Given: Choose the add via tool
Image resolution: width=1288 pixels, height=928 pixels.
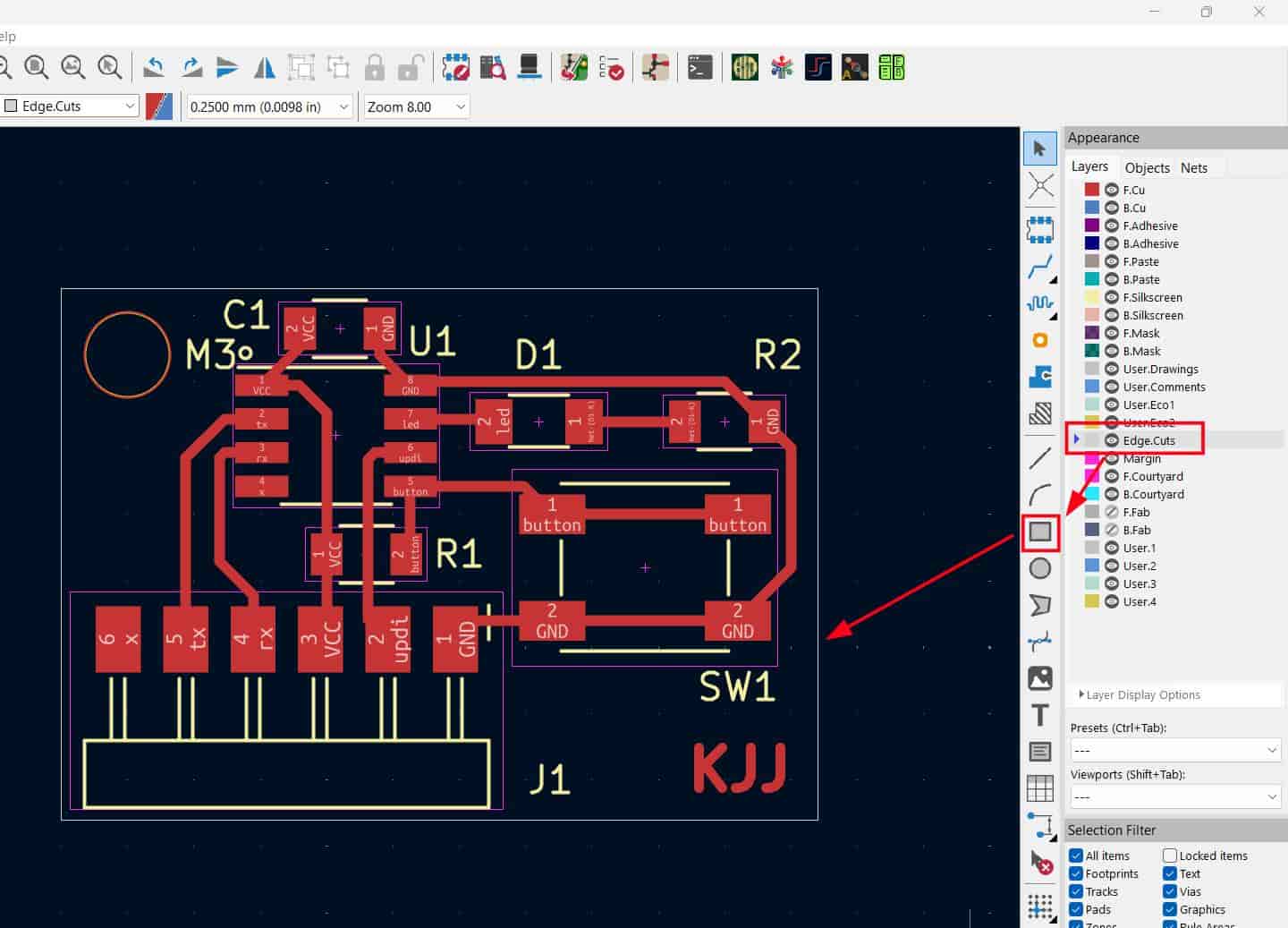Looking at the screenshot, I should click(x=1039, y=340).
